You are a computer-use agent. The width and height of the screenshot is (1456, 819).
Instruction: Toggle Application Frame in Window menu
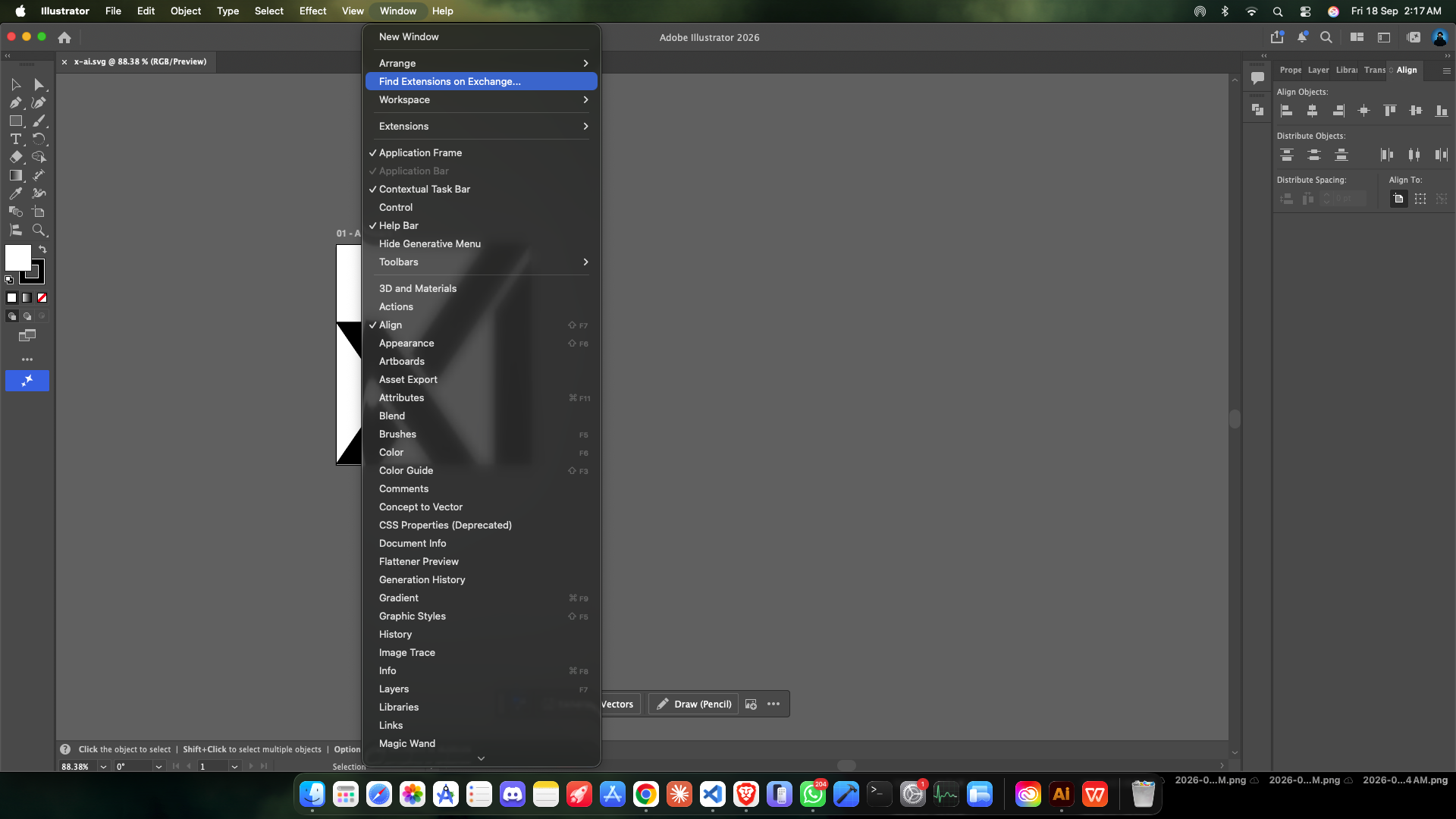pos(482,152)
